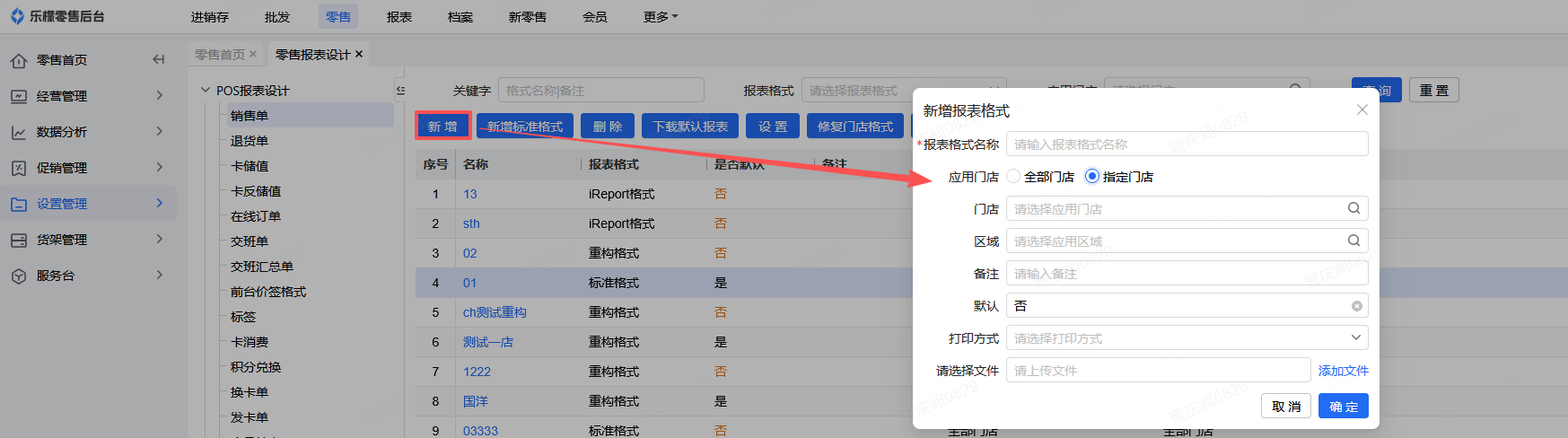Close the 零售报表设计 tab
Viewport: 1568px width, 438px height.
359,54
